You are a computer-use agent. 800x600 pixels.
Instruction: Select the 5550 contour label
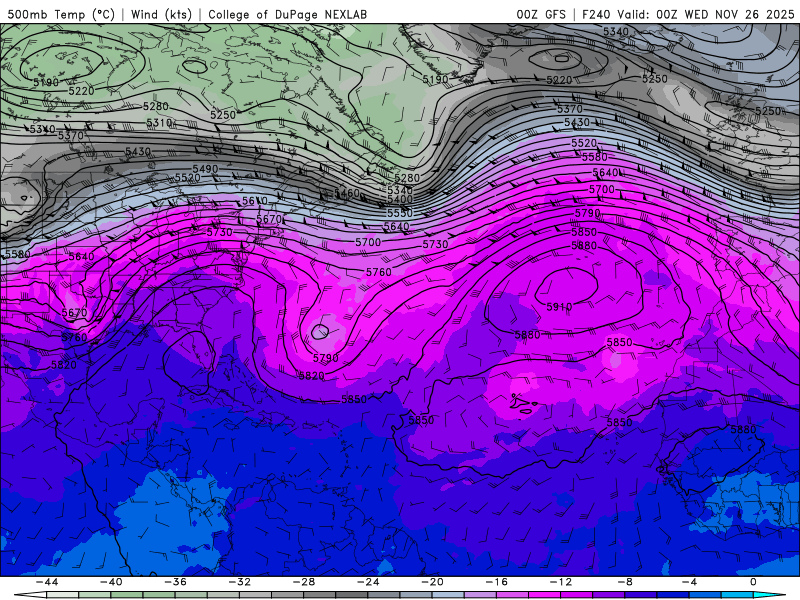399,213
